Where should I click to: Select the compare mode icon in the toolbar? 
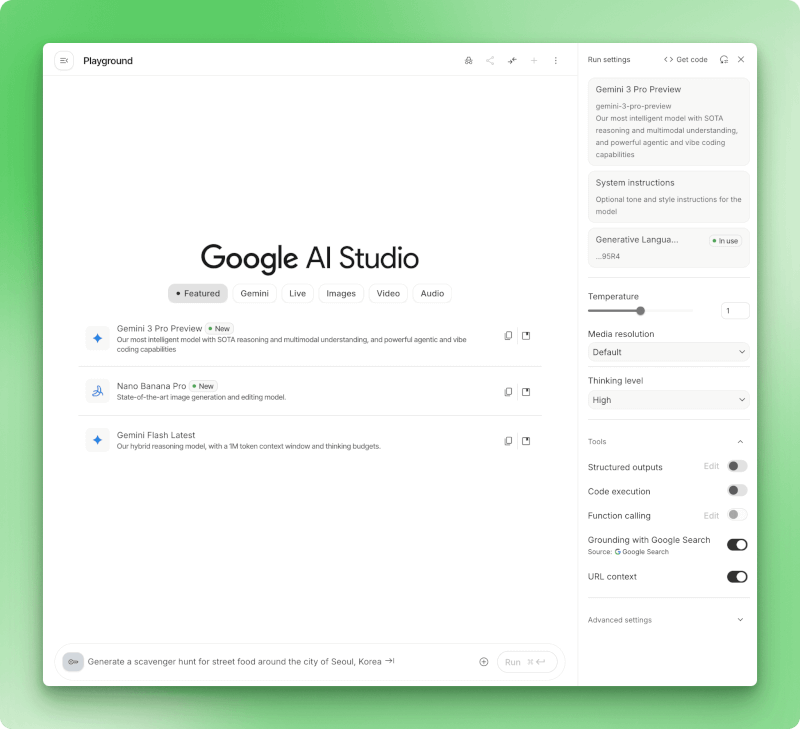click(512, 61)
